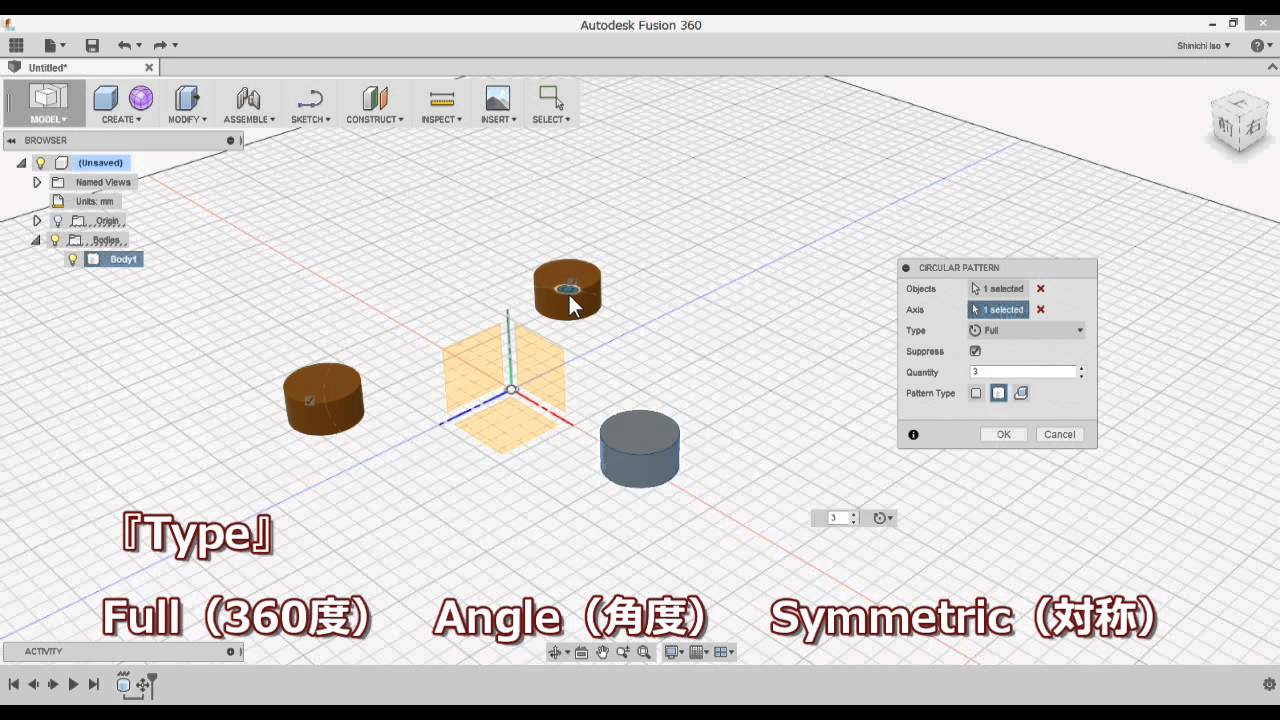Viewport: 1280px width, 720px height.
Task: Open the Redo history dropdown arrow
Action: click(x=175, y=45)
